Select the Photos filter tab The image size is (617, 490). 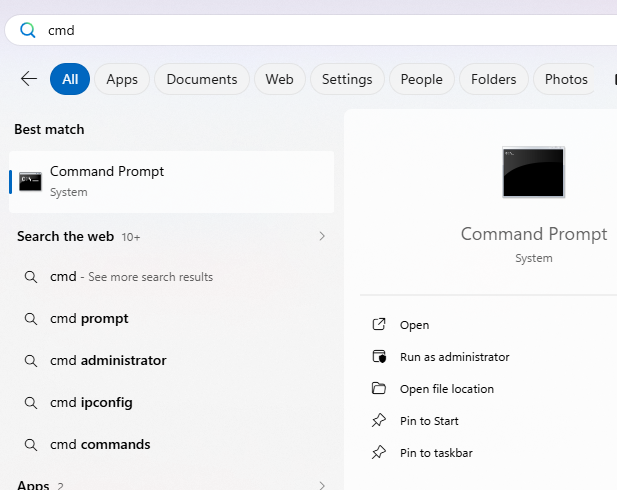(566, 79)
